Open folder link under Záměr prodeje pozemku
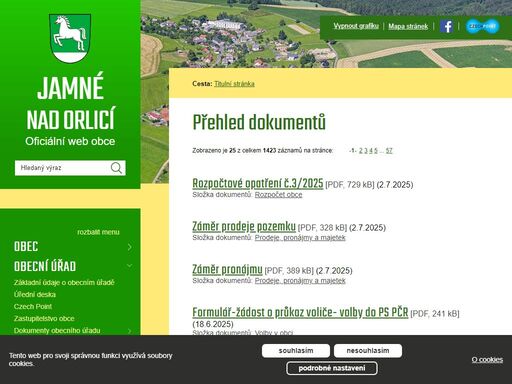This screenshot has width=512, height=384. click(300, 238)
